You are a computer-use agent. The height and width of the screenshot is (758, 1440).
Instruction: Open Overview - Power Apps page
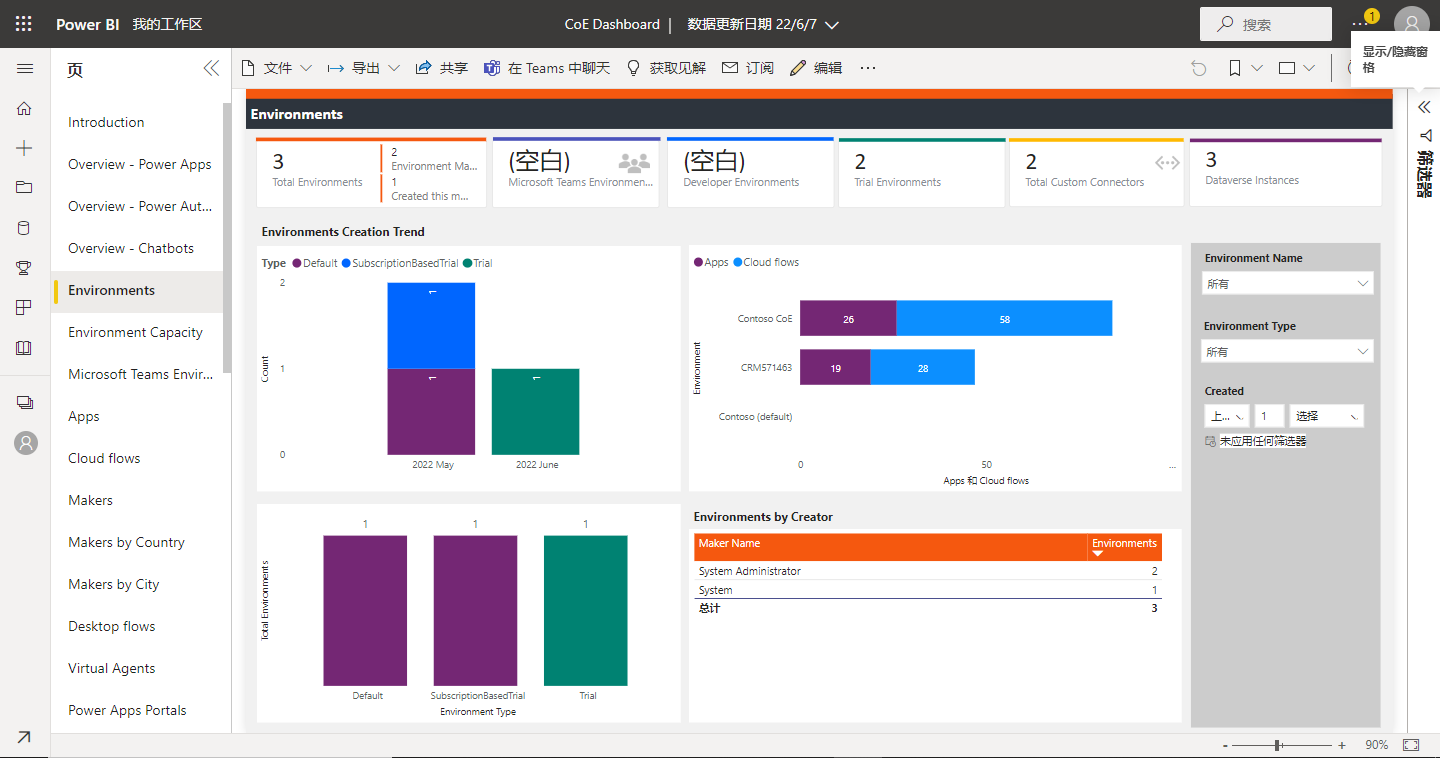tap(140, 164)
